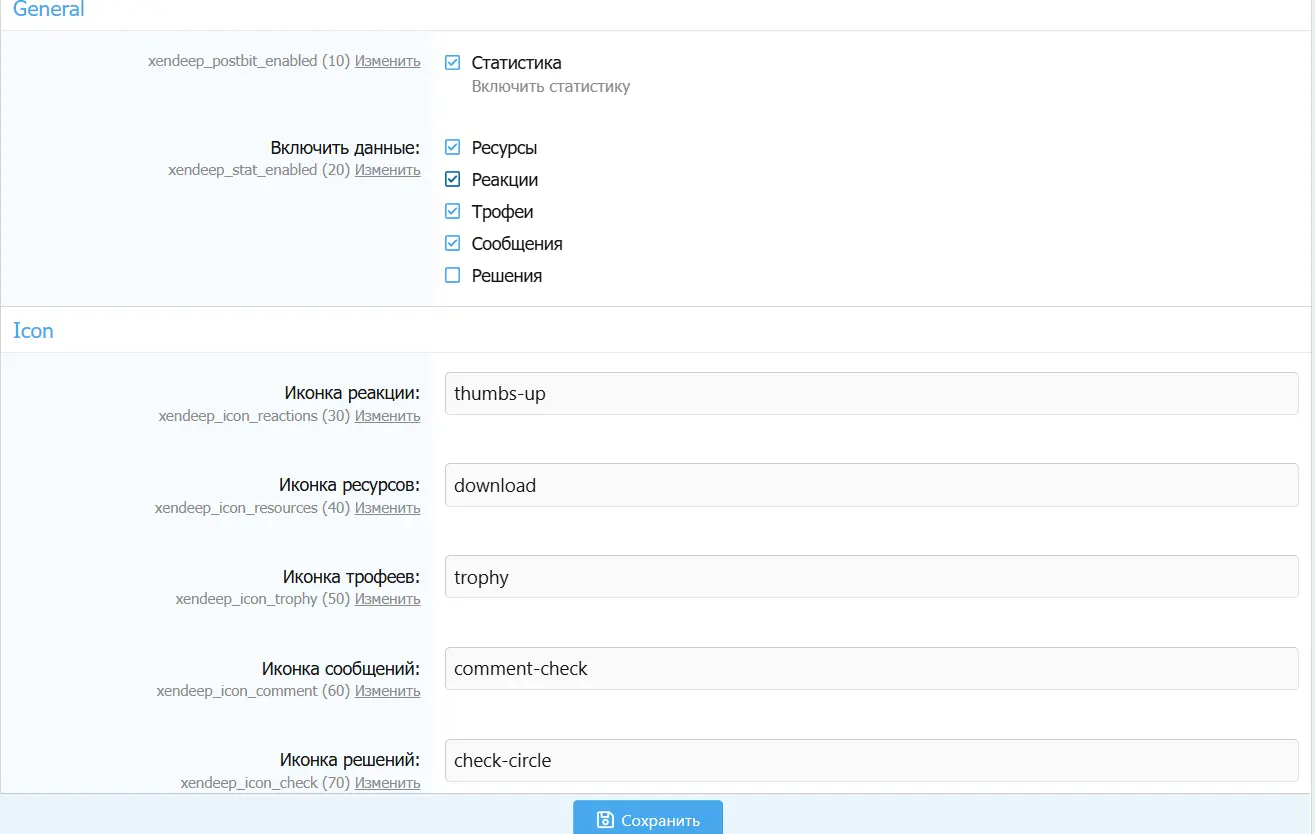1315x834 pixels.
Task: Uncheck the Ресурсы checkbox
Action: 453,148
